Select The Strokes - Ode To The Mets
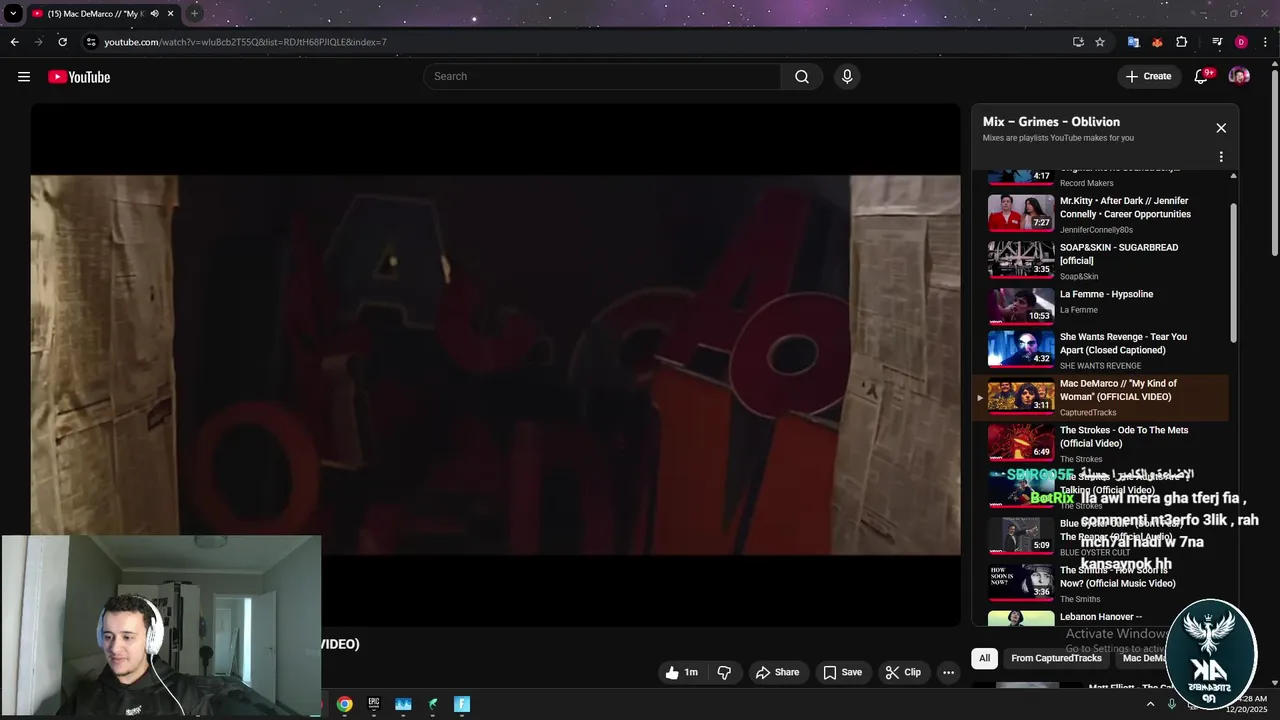Screen dimensions: 1280x720 coord(1100,445)
